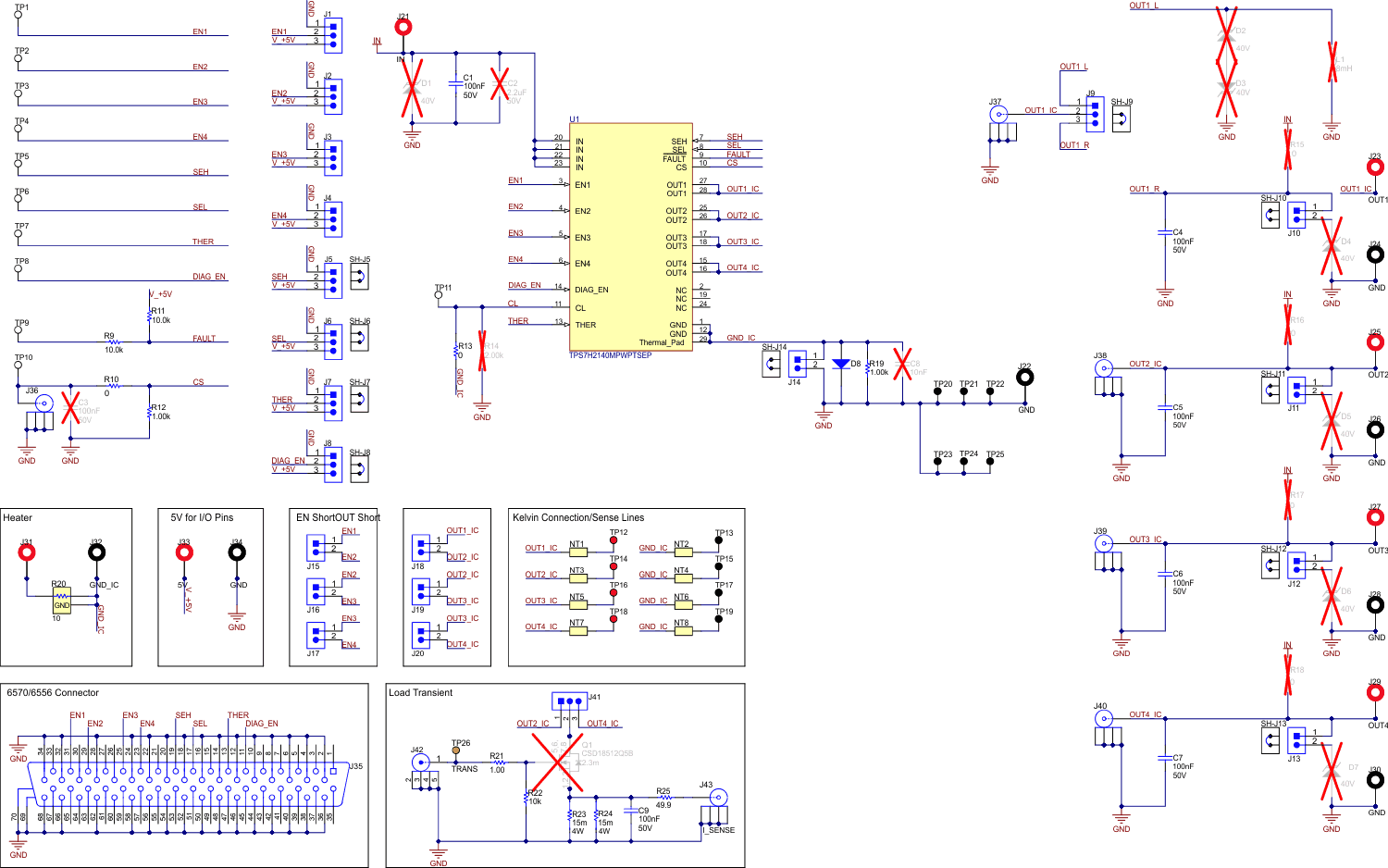Click the red J25 OUT2 jack
This screenshot has width=1388, height=868.
[1375, 342]
